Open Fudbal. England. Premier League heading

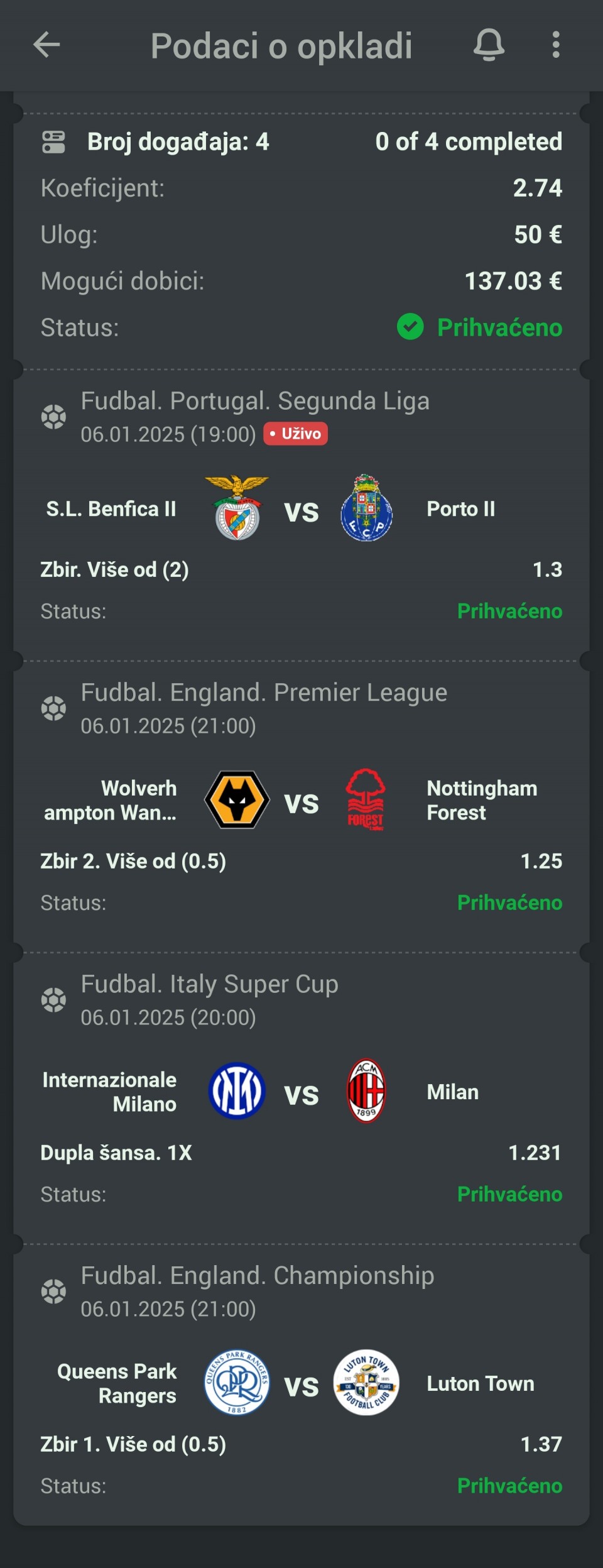tap(264, 693)
